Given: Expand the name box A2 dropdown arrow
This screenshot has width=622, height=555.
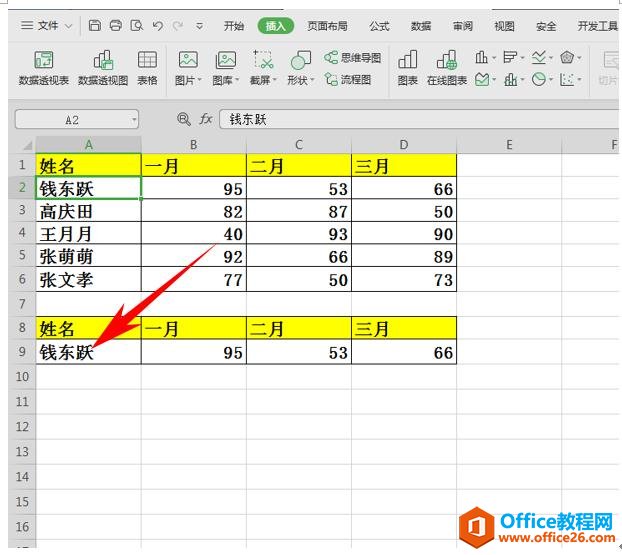Looking at the screenshot, I should (x=134, y=119).
